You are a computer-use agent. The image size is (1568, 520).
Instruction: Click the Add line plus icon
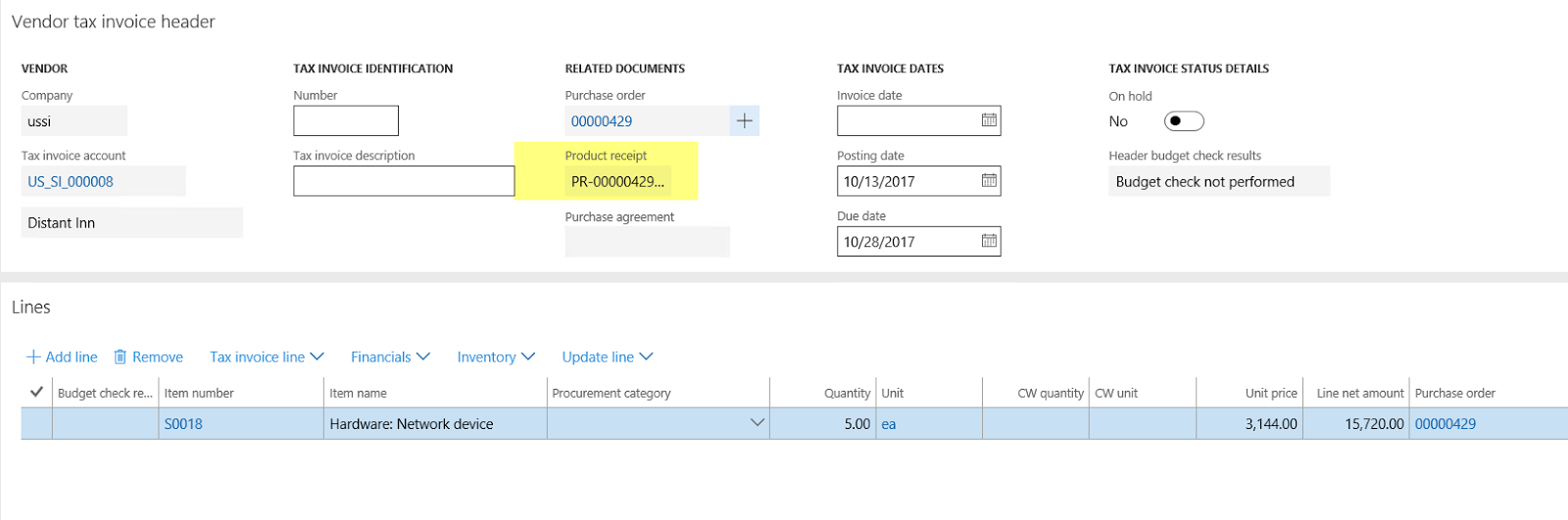(x=33, y=357)
